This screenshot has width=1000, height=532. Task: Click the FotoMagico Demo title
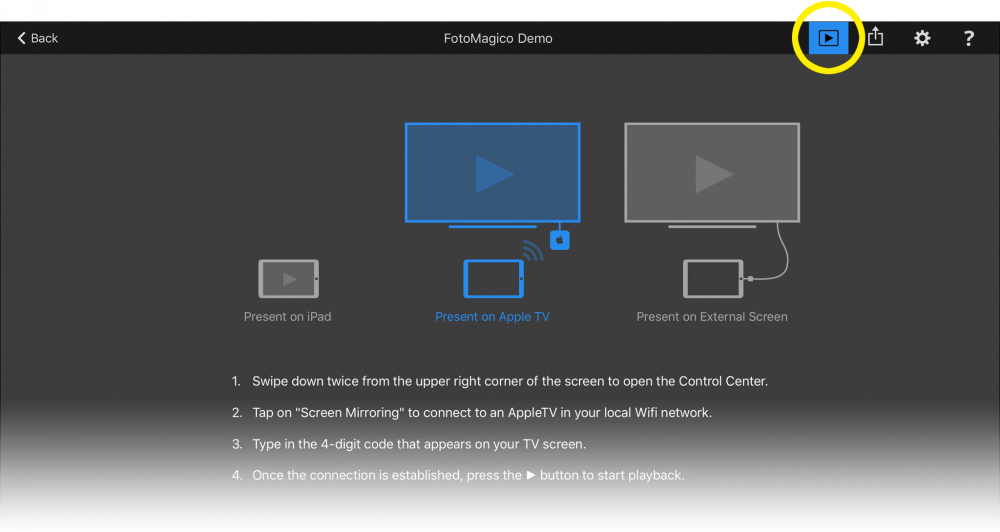pyautogui.click(x=498, y=38)
